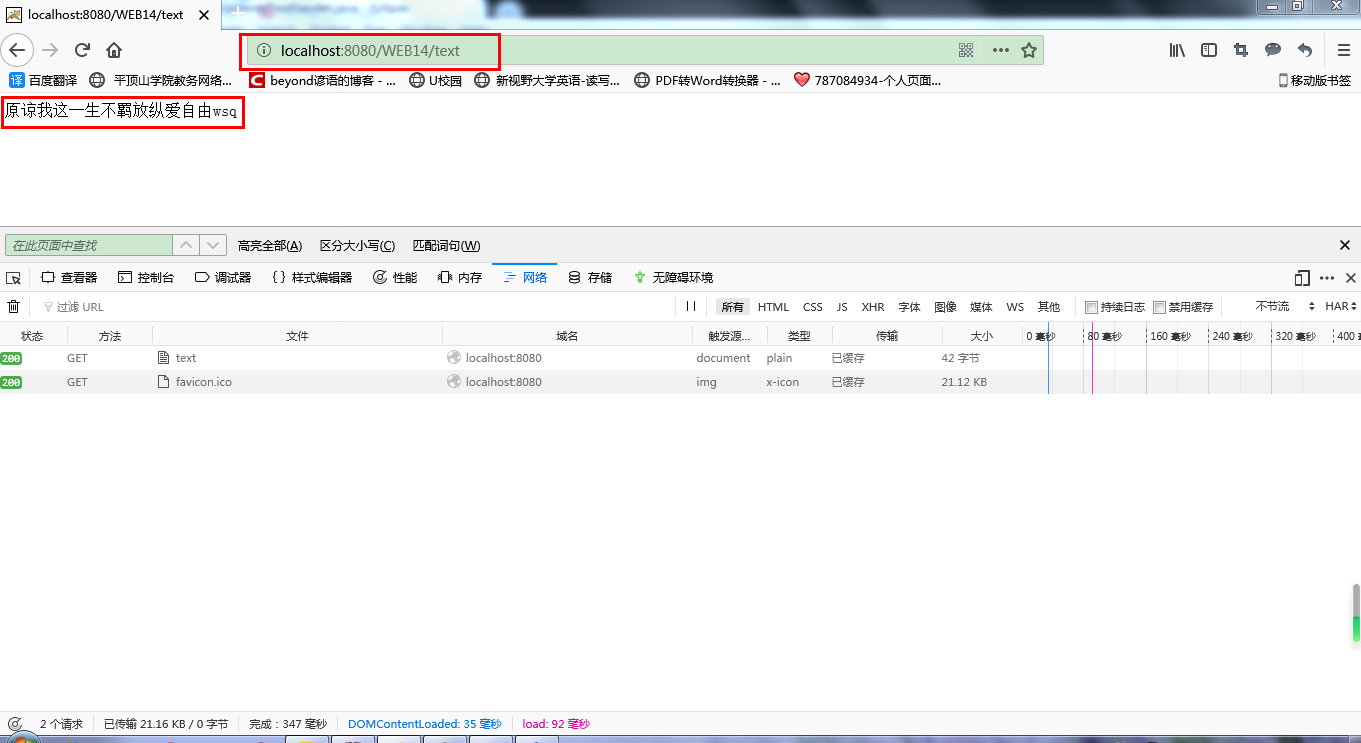Filter requests by XHR
This screenshot has width=1361, height=743.
(873, 307)
